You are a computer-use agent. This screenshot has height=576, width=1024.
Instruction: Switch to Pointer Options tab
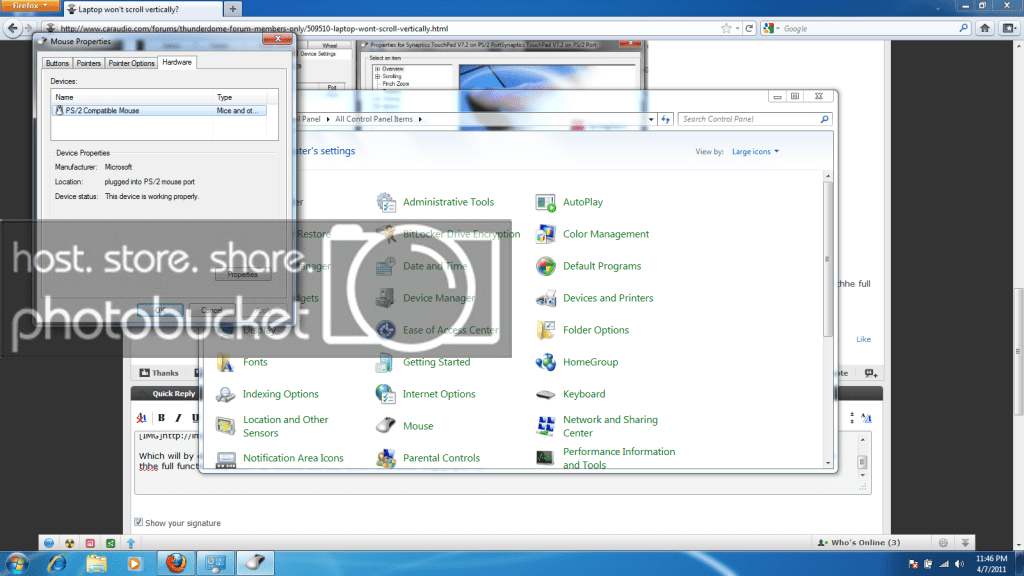click(x=131, y=63)
